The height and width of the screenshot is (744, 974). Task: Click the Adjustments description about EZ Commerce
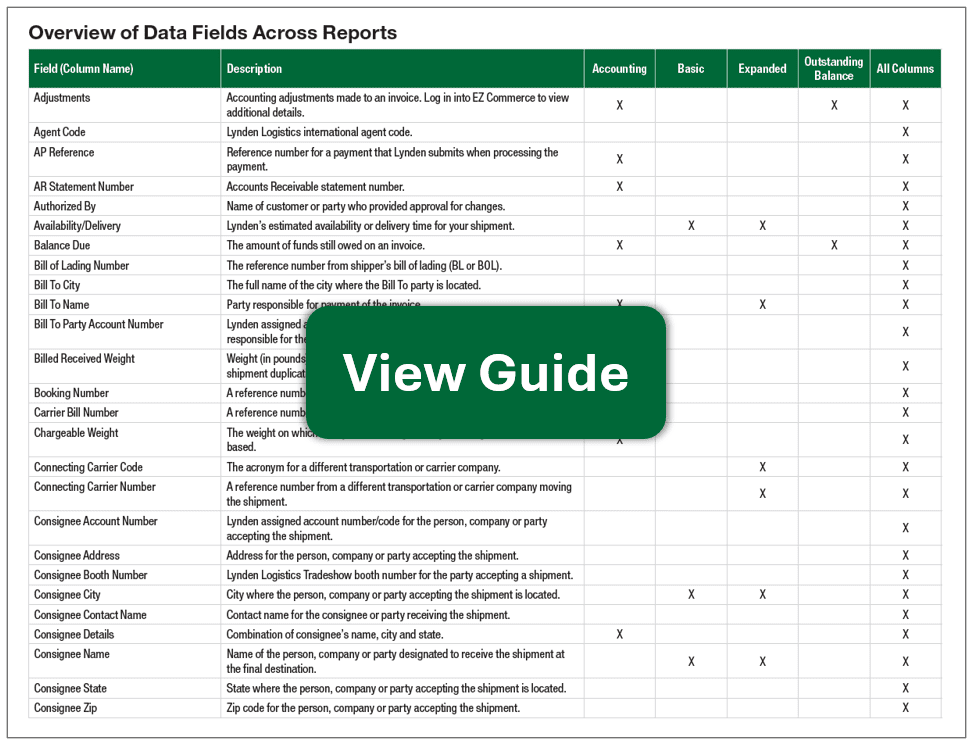point(398,105)
